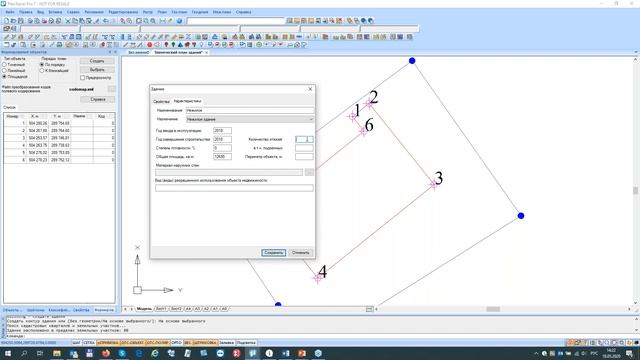Click the Cut scissors icon
The height and width of the screenshot is (360, 640).
pyautogui.click(x=68, y=20)
